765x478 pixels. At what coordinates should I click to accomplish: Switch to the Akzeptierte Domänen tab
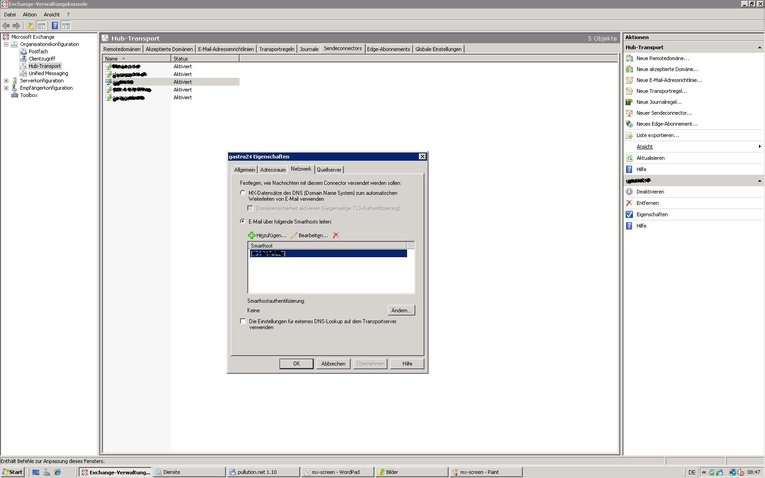[169, 49]
